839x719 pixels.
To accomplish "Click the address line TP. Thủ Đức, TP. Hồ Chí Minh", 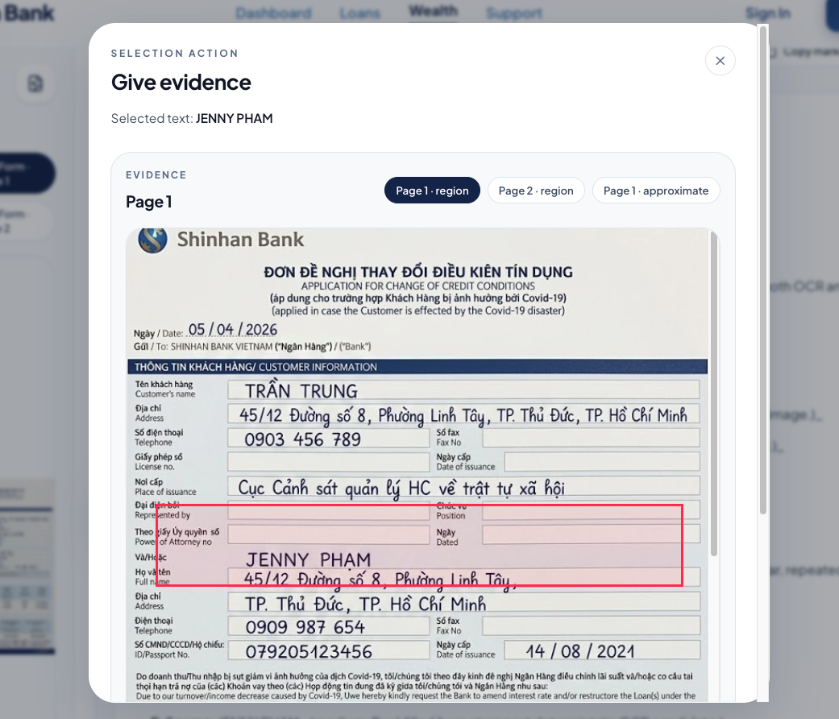I will [x=365, y=604].
